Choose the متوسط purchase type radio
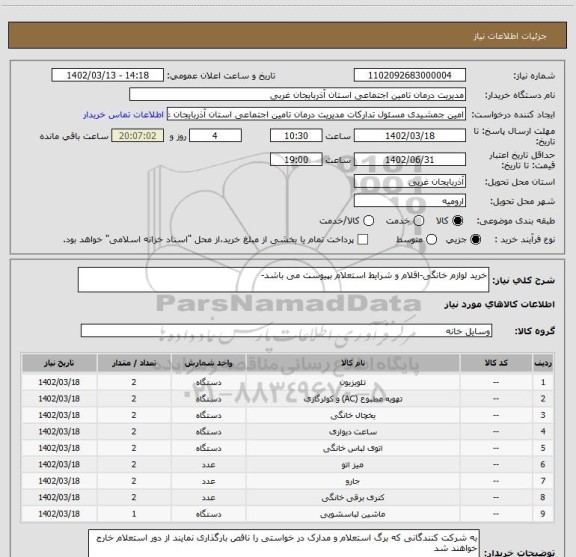 click(431, 240)
